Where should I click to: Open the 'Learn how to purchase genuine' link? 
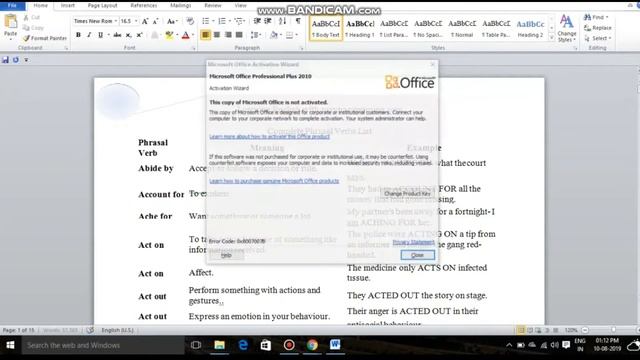point(274,181)
